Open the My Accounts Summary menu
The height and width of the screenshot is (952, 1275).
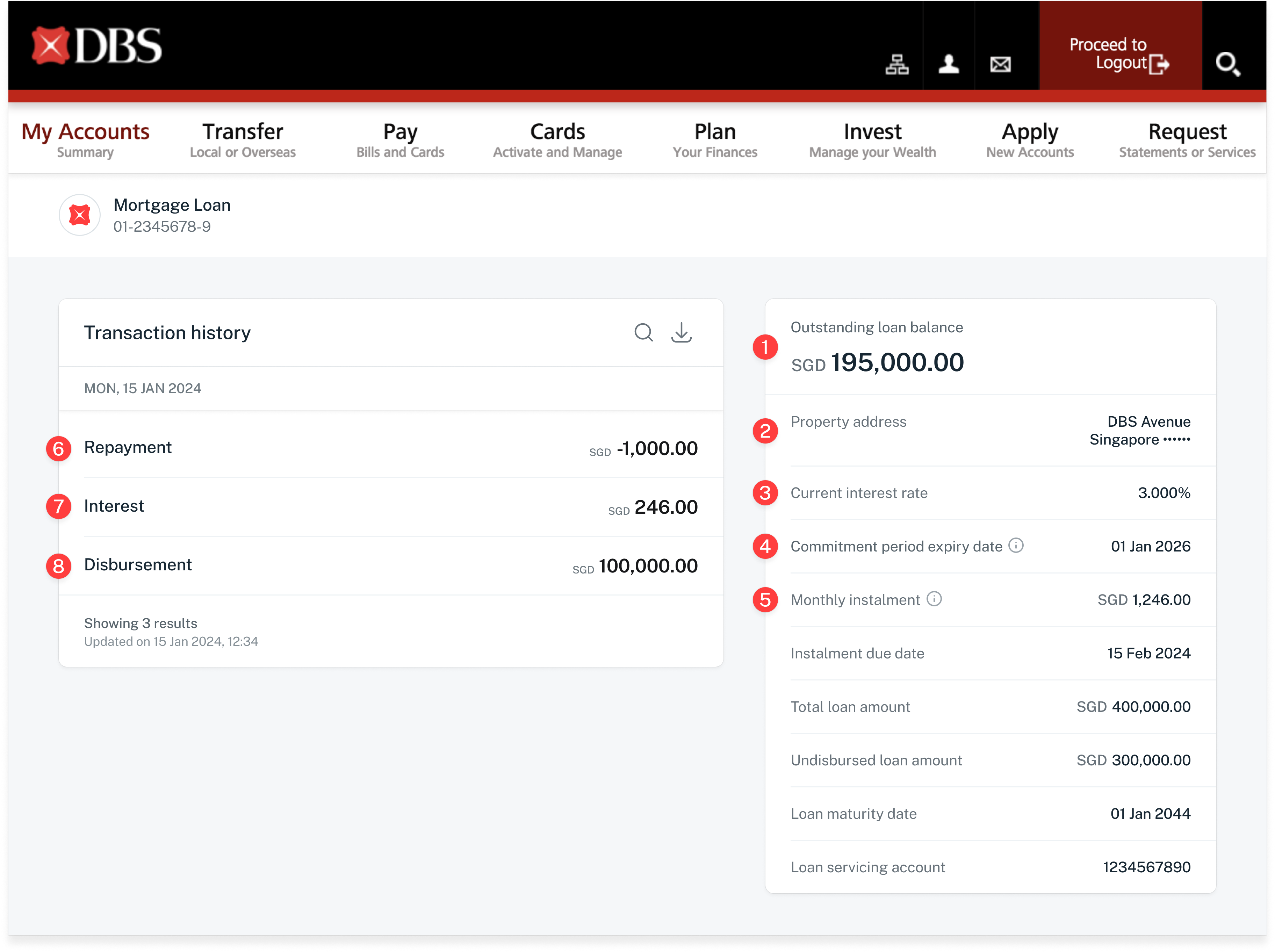tap(85, 139)
